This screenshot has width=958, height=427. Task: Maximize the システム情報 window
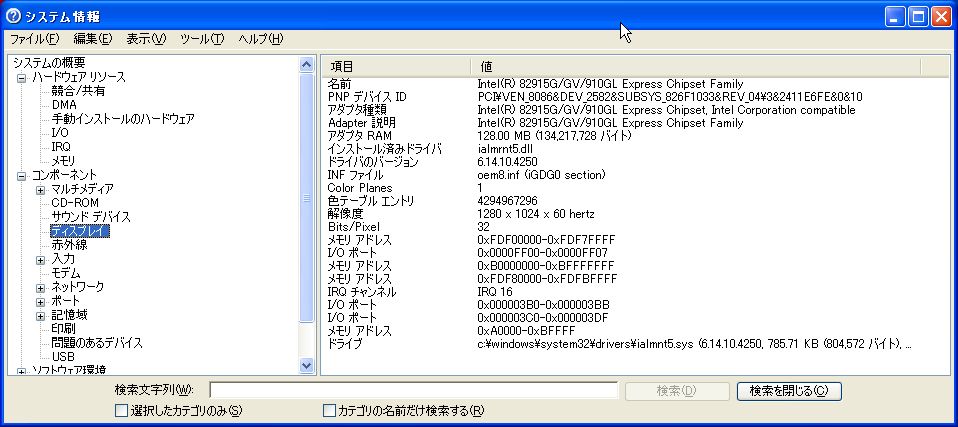click(918, 16)
